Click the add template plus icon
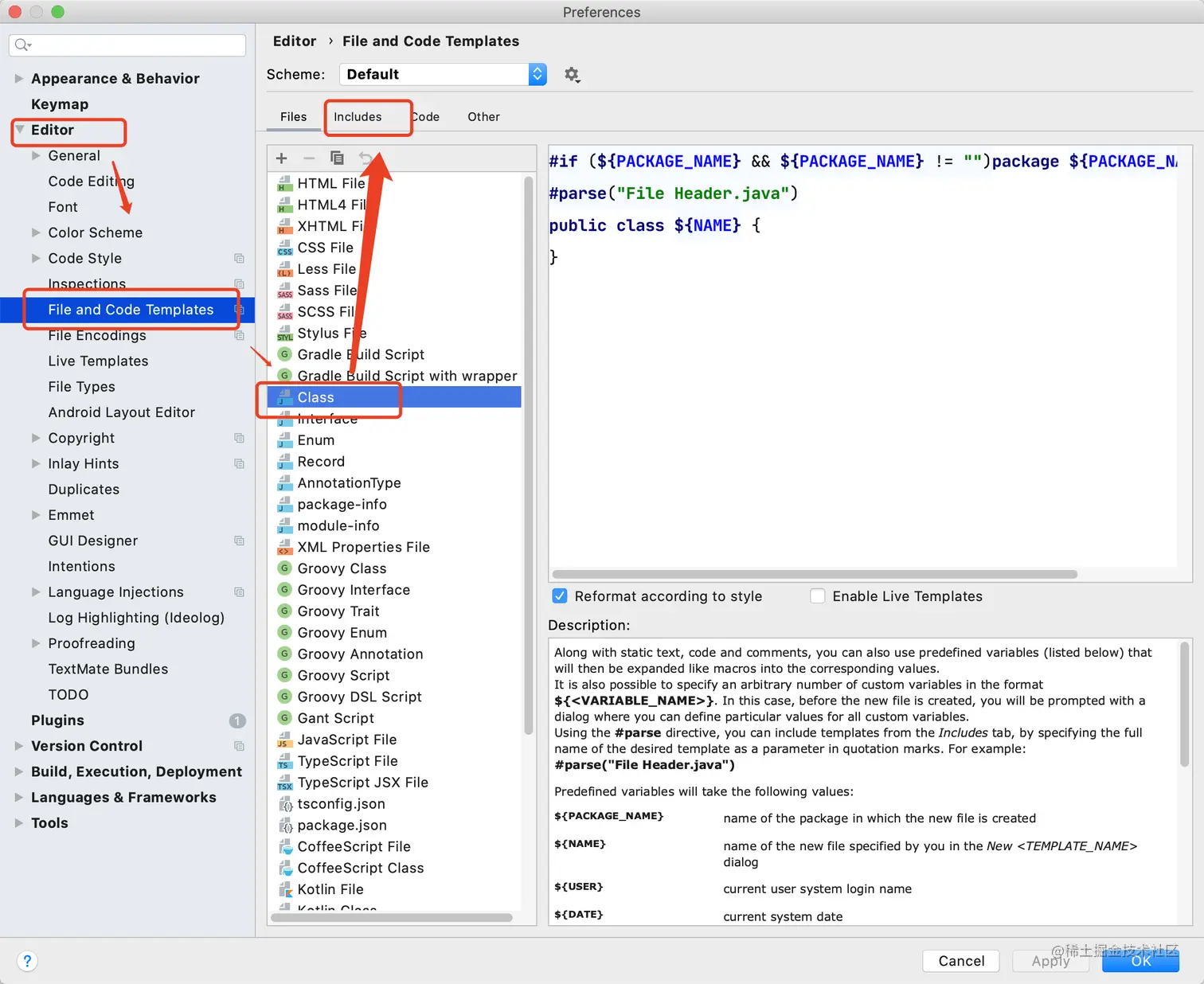Image resolution: width=1204 pixels, height=984 pixels. tap(281, 158)
